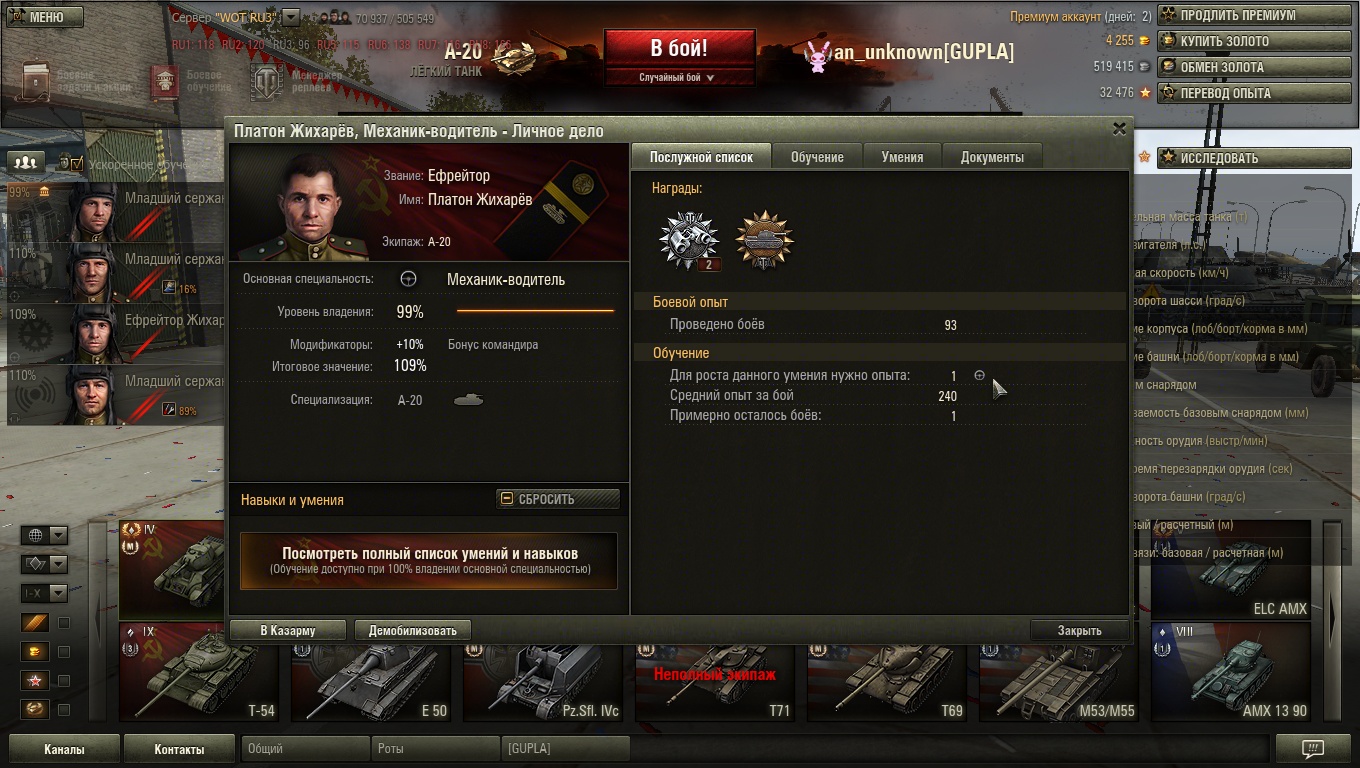Click the driver steering wheel specialty icon

(x=408, y=279)
